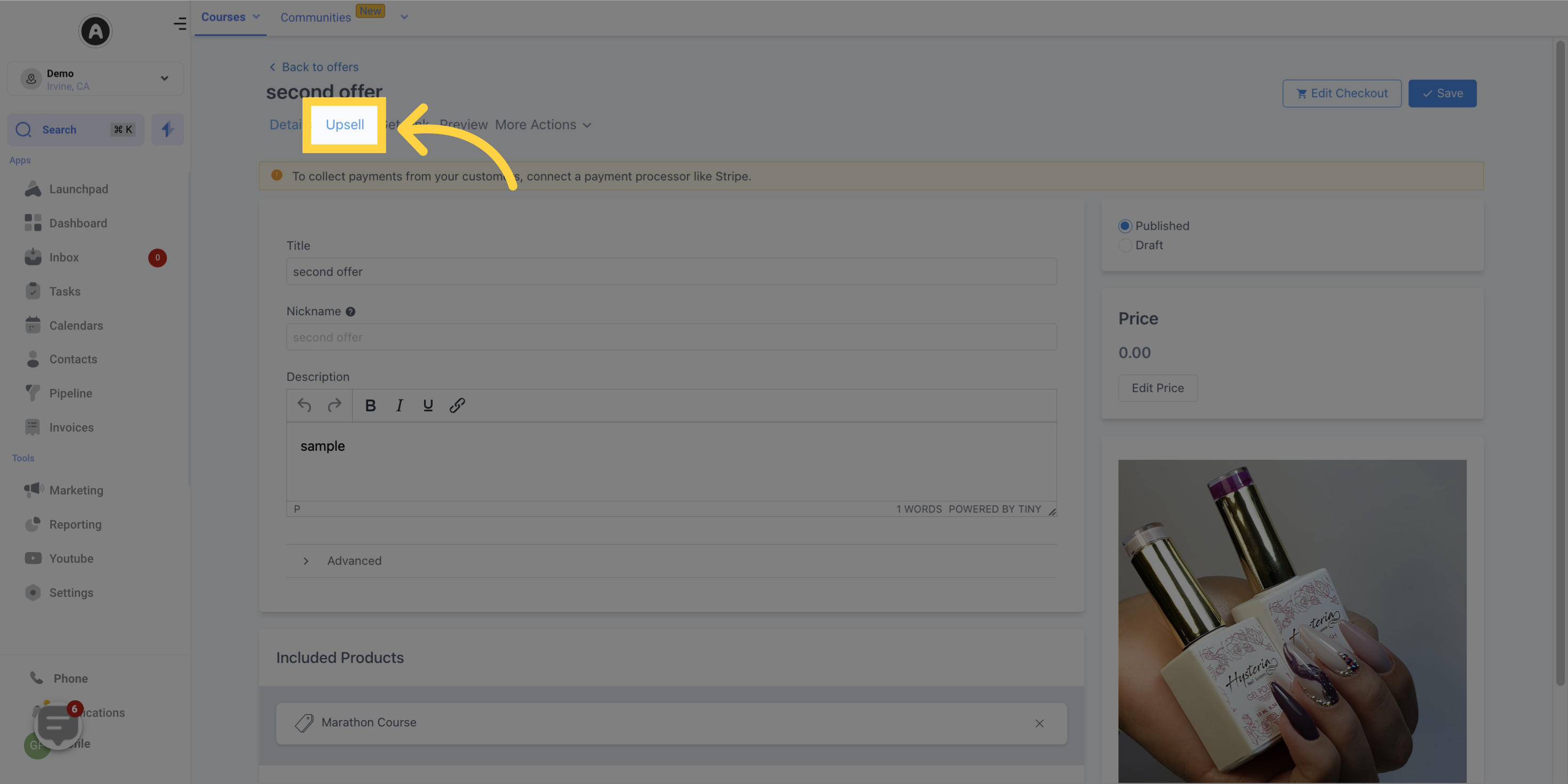
Task: Click the Lightning bolt quick actions icon
Action: [167, 129]
